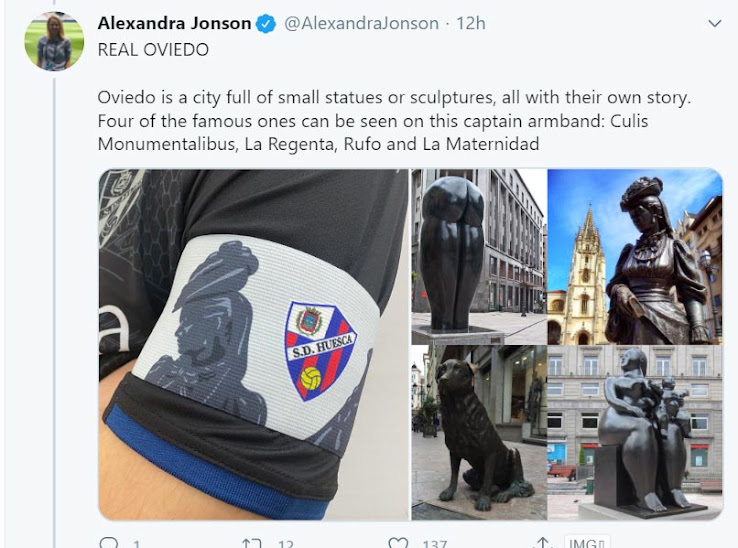
Task: Click the reply count of 1
Action: pyautogui.click(x=136, y=544)
